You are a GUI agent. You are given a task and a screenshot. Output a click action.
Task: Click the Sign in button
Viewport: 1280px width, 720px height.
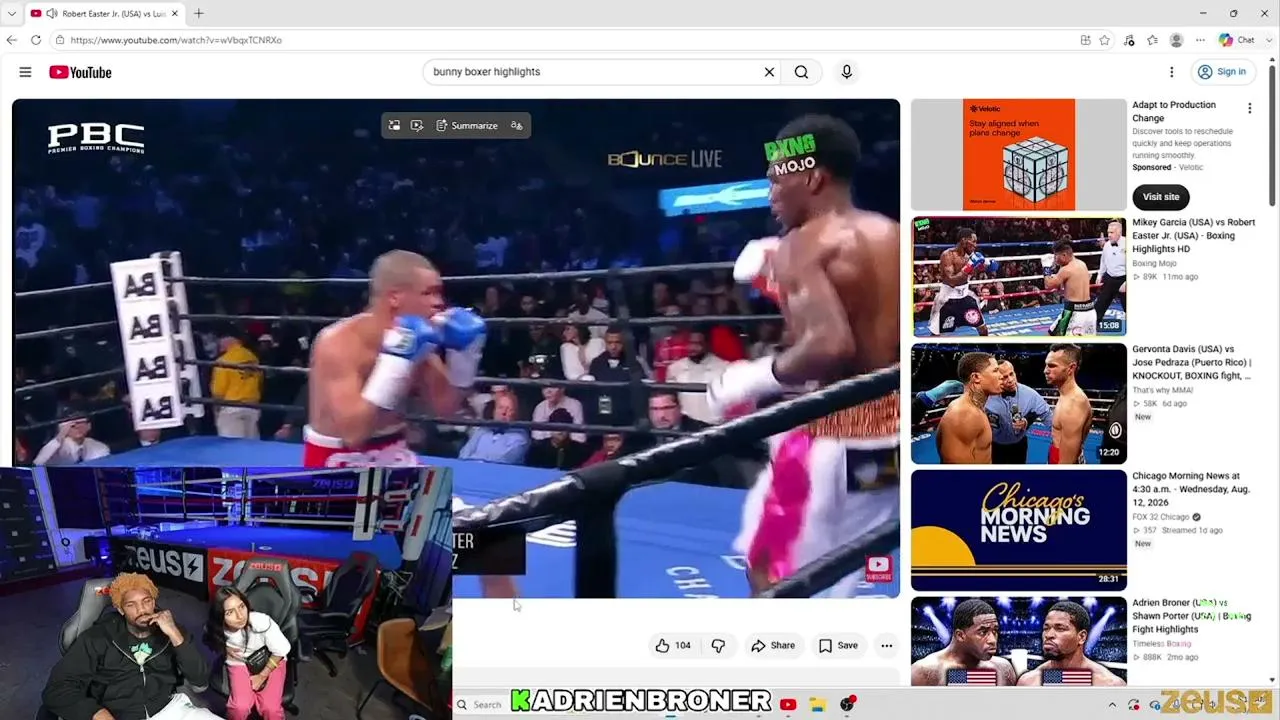[1223, 72]
